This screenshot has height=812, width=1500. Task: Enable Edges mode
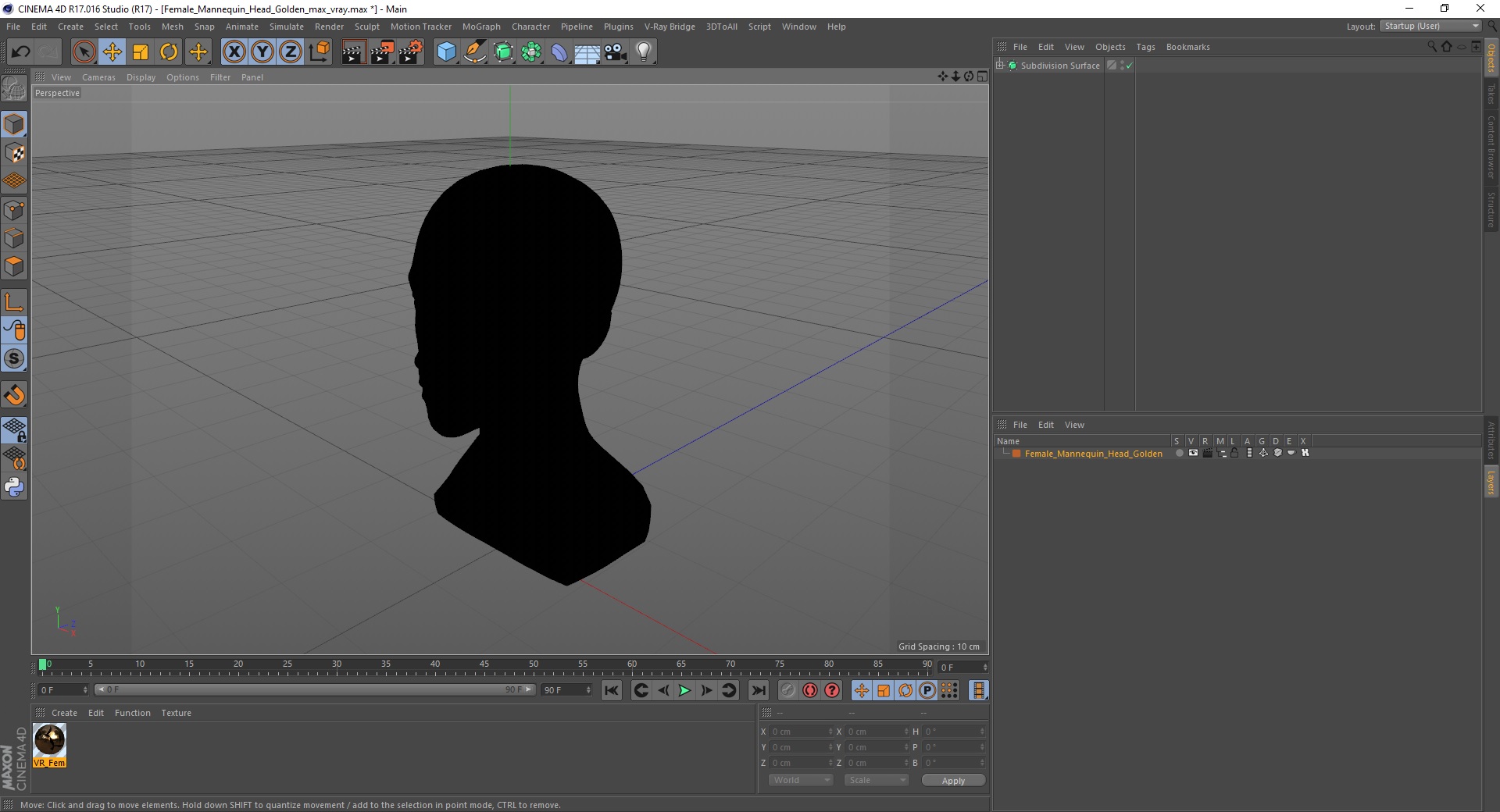(14, 237)
